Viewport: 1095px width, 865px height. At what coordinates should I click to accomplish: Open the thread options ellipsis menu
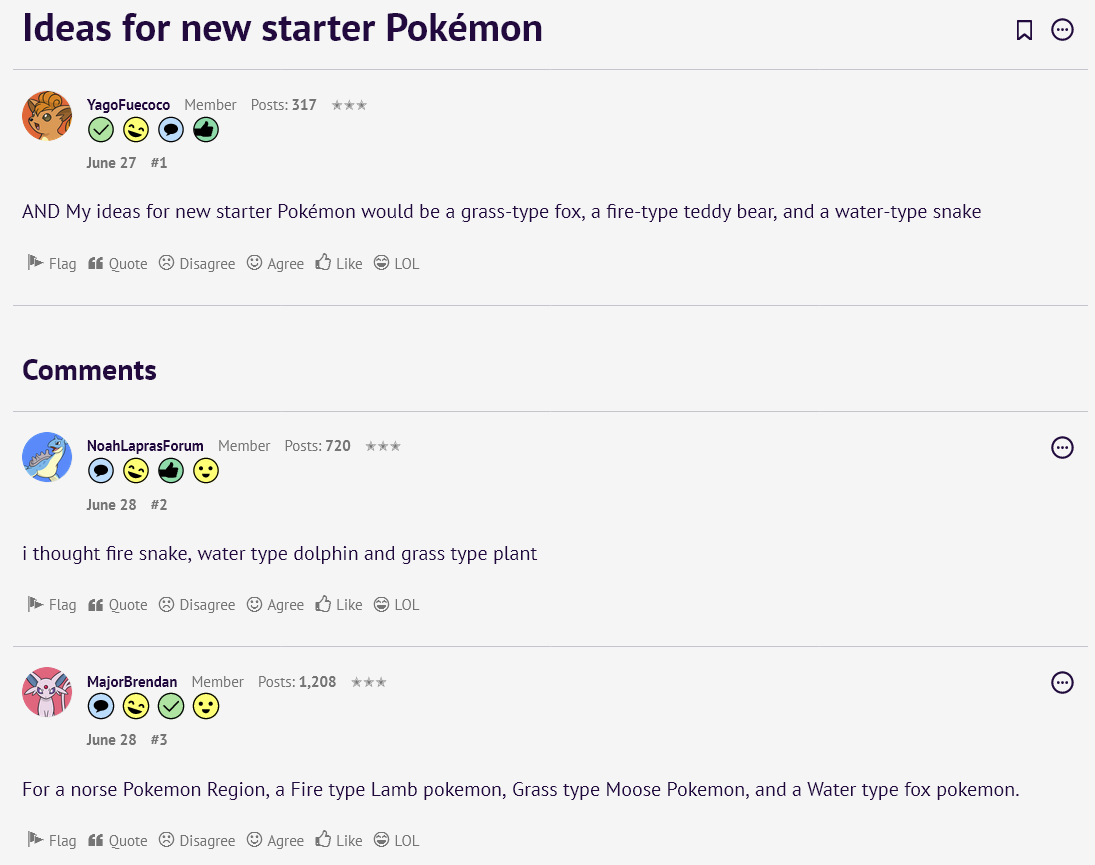pos(1062,30)
